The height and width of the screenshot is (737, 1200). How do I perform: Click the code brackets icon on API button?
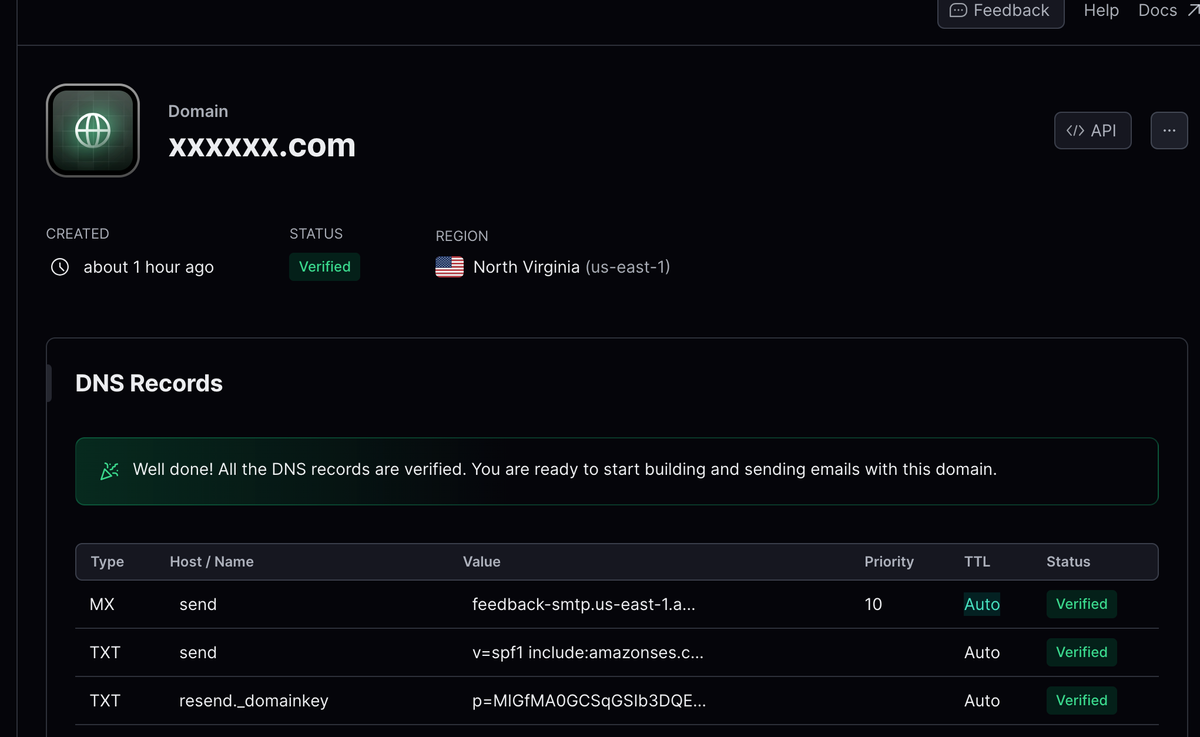1075,131
